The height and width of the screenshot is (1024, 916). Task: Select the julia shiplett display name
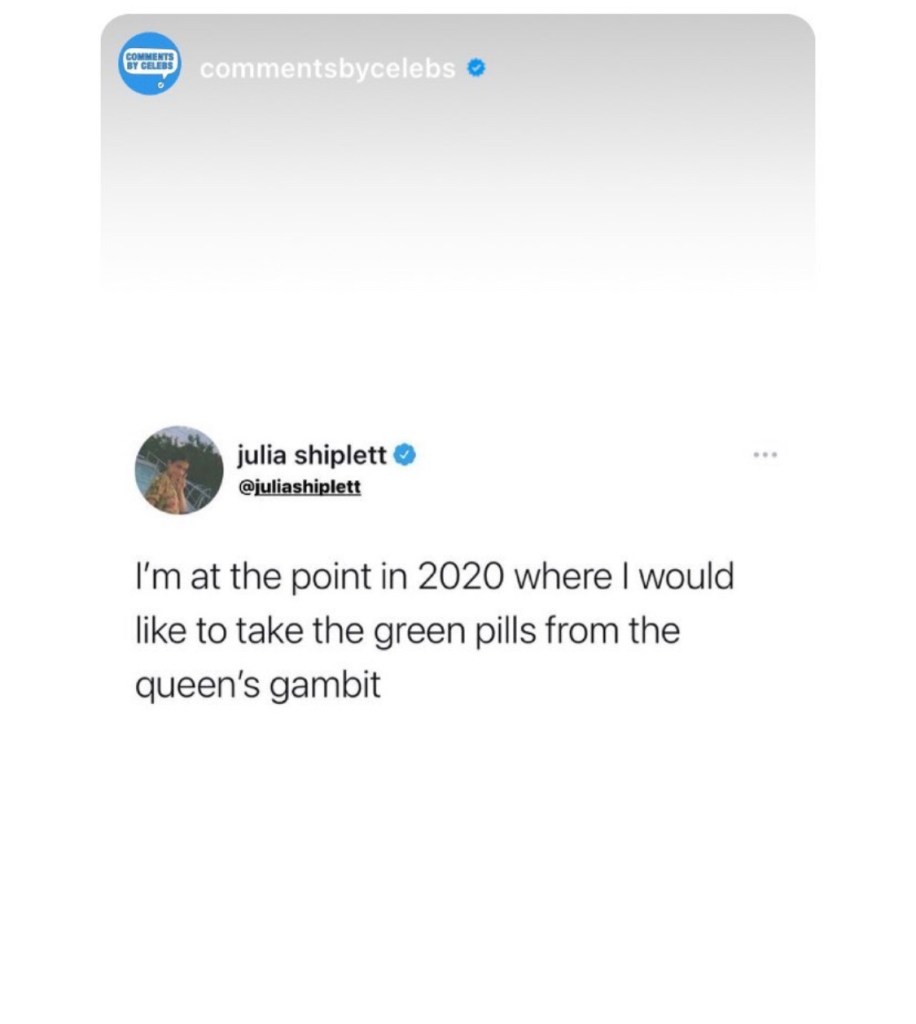(x=311, y=456)
